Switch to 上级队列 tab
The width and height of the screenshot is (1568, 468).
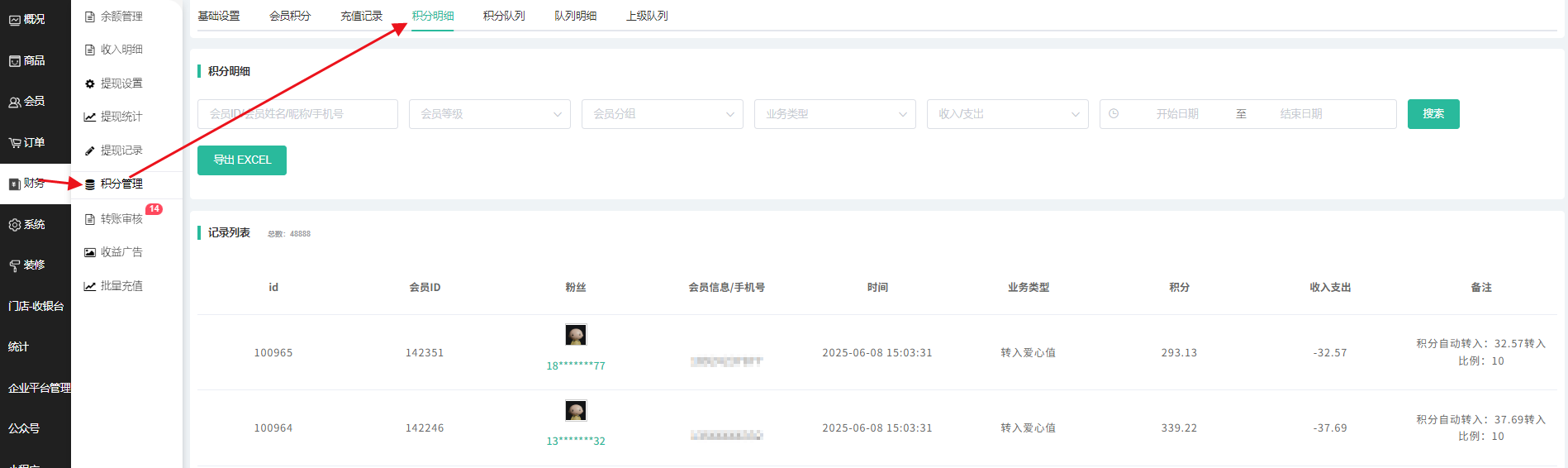647,16
